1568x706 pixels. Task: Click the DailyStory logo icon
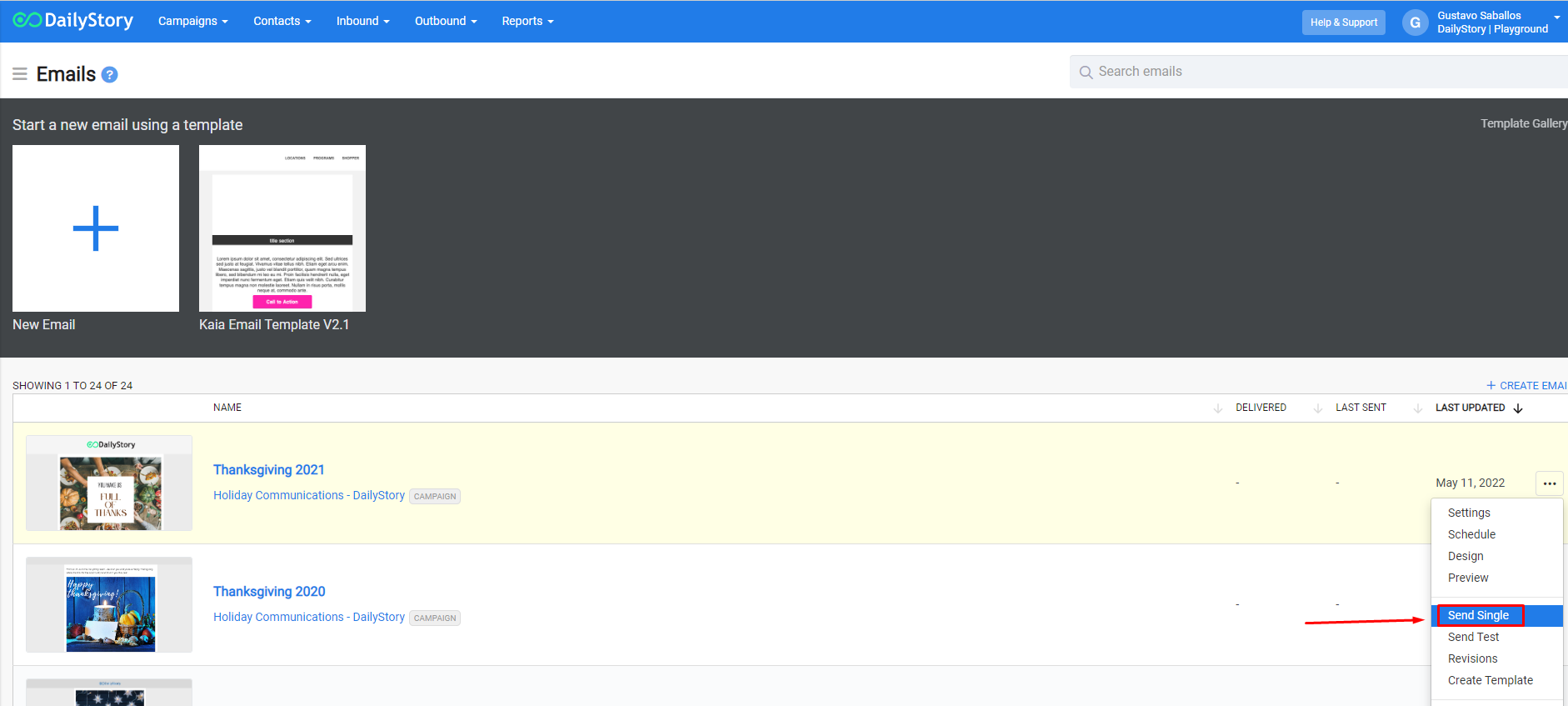(x=27, y=20)
